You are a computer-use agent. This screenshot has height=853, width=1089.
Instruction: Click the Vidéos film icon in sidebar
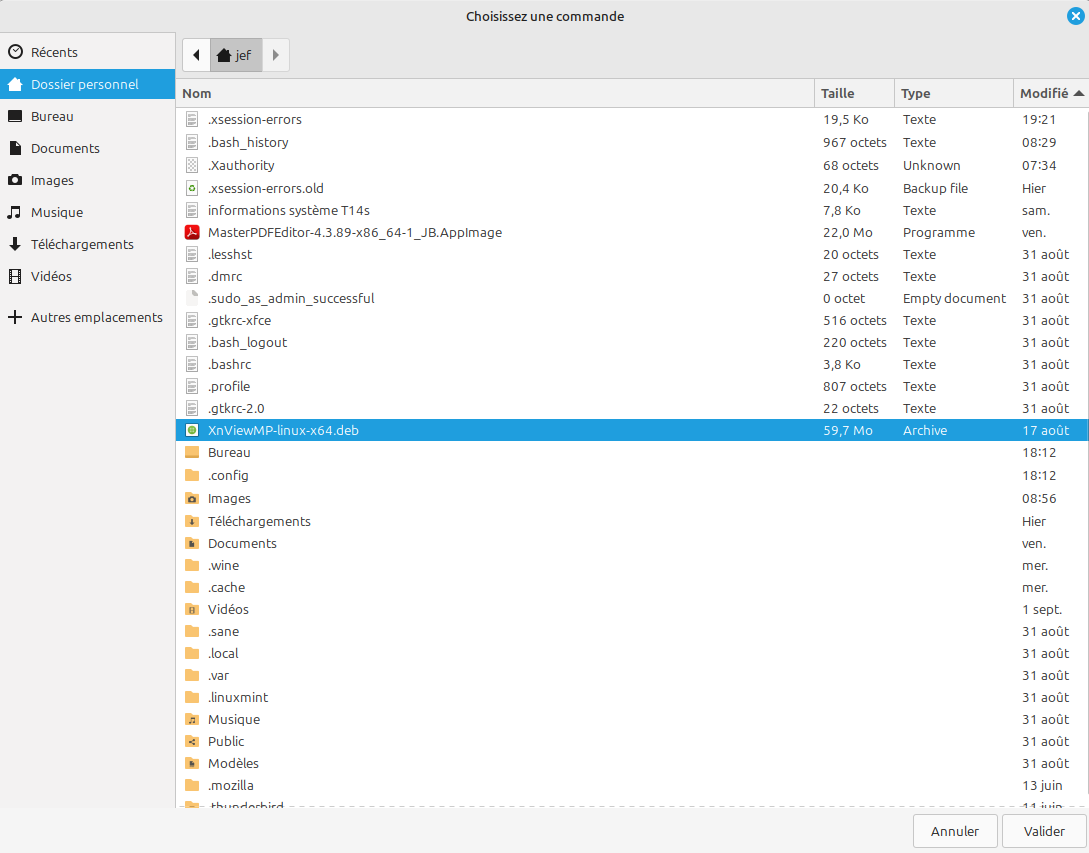pos(15,276)
